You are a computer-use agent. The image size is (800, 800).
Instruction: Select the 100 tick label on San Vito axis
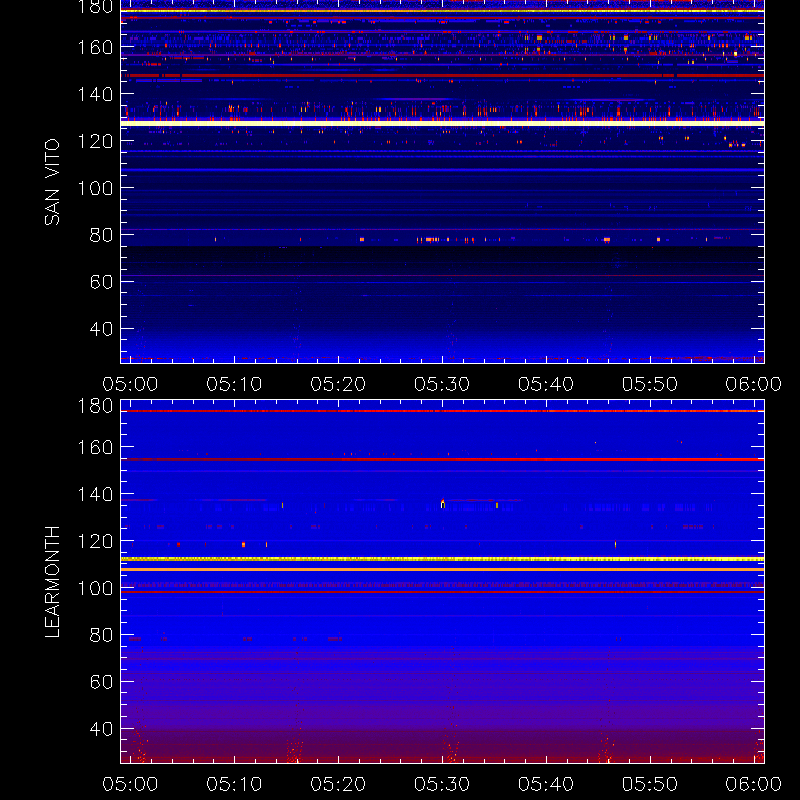pos(95,188)
